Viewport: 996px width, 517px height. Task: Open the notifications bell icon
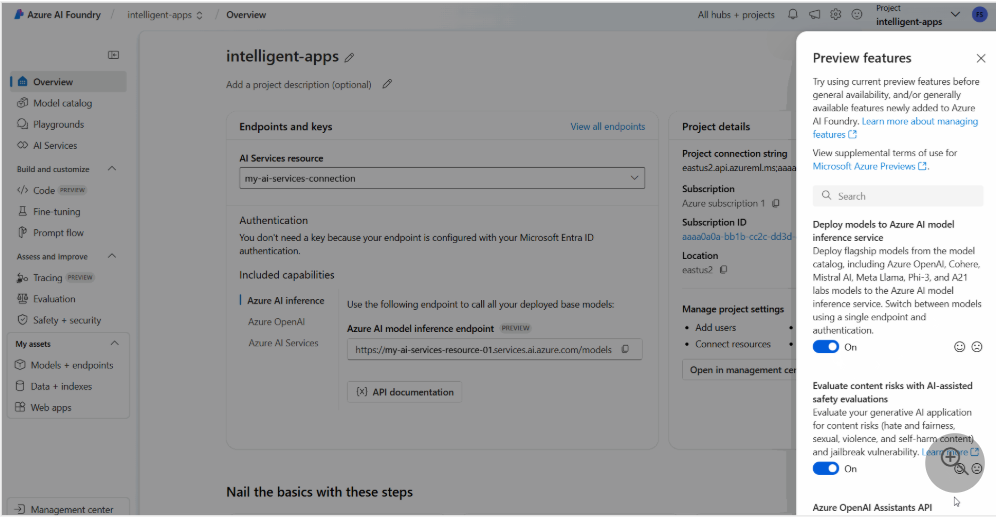793,15
